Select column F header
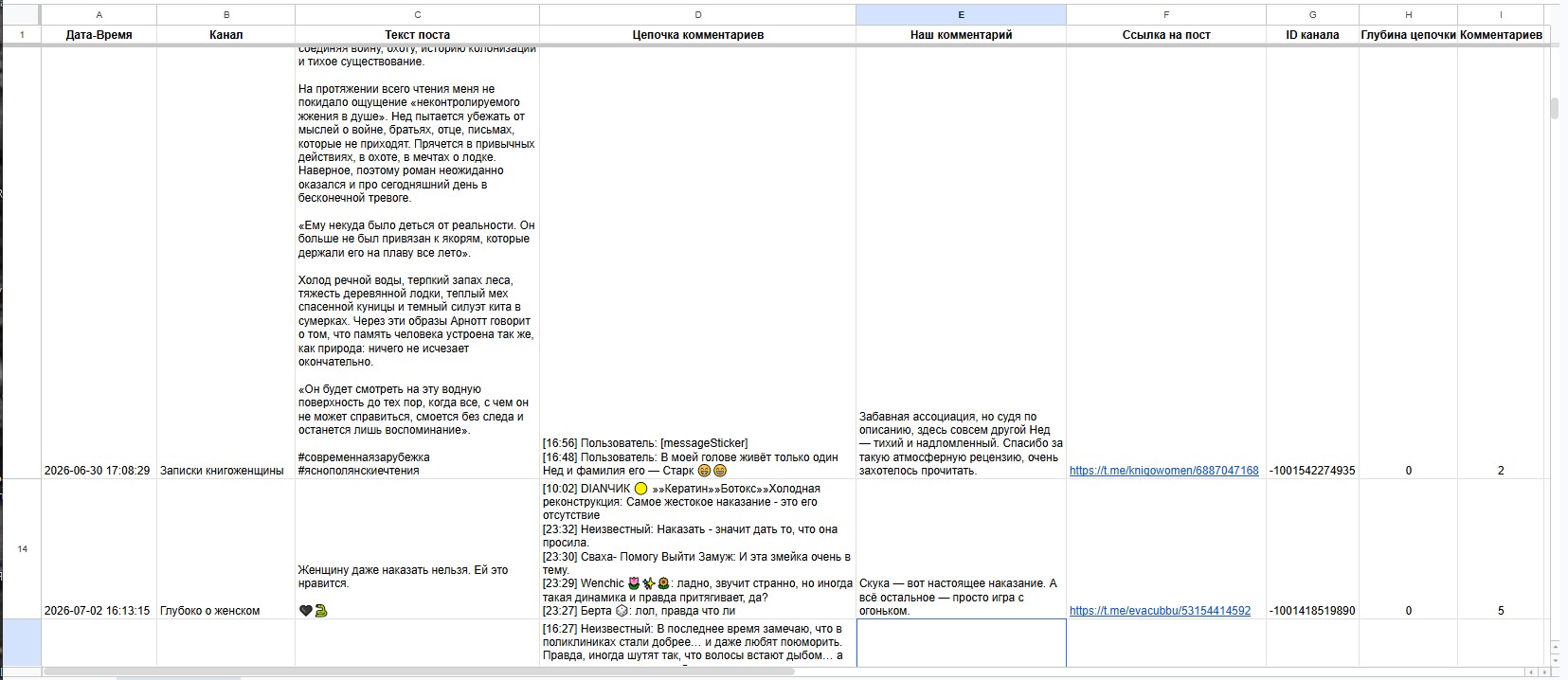 coord(1166,14)
